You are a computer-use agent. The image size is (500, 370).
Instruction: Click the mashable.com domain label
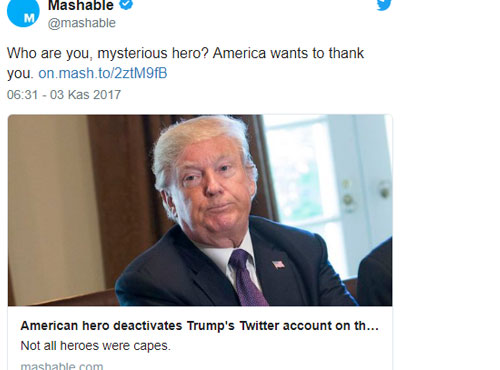click(62, 366)
